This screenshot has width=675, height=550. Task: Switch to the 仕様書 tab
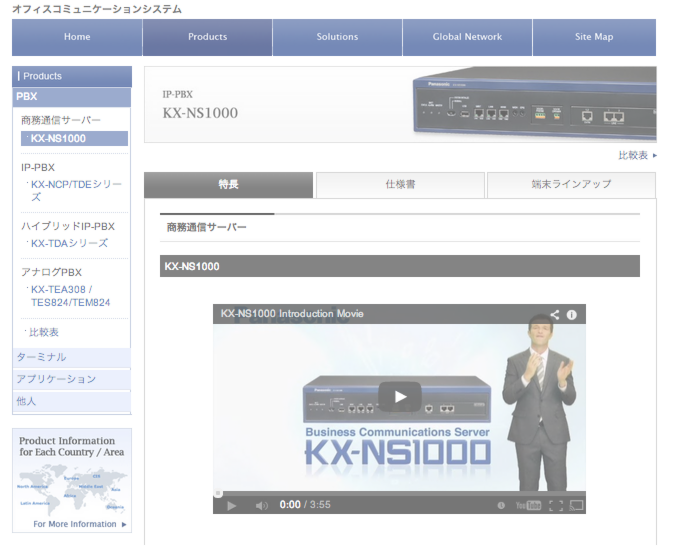pyautogui.click(x=400, y=185)
